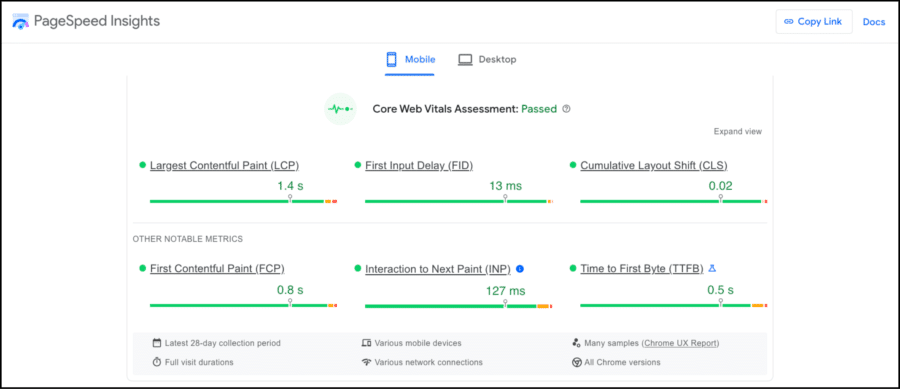
Task: Click the PageSpeed Insights logo icon
Action: coord(21,22)
